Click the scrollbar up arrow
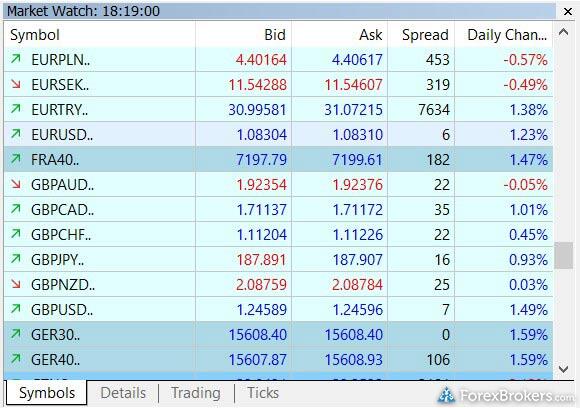 (x=563, y=32)
